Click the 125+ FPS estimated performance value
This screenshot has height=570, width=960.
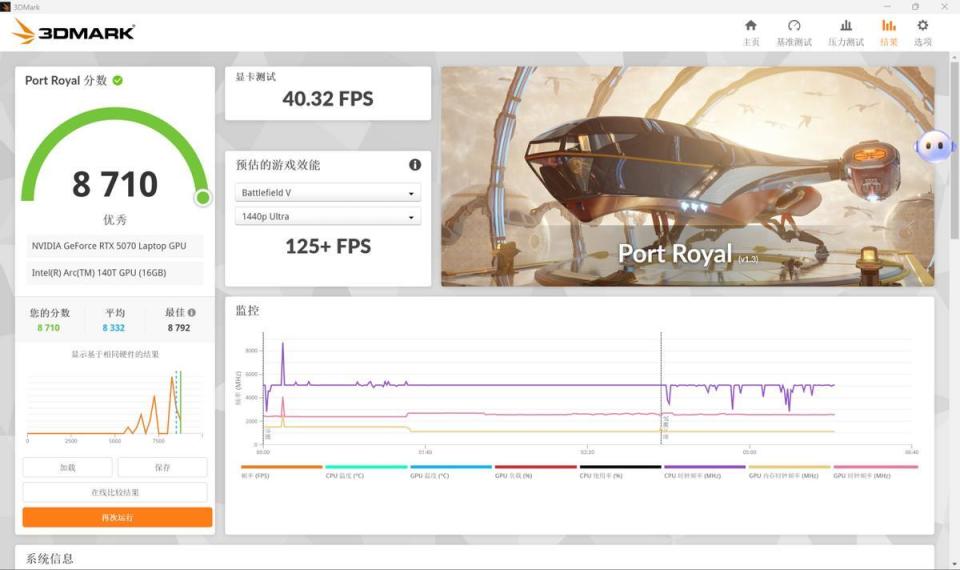tap(328, 246)
